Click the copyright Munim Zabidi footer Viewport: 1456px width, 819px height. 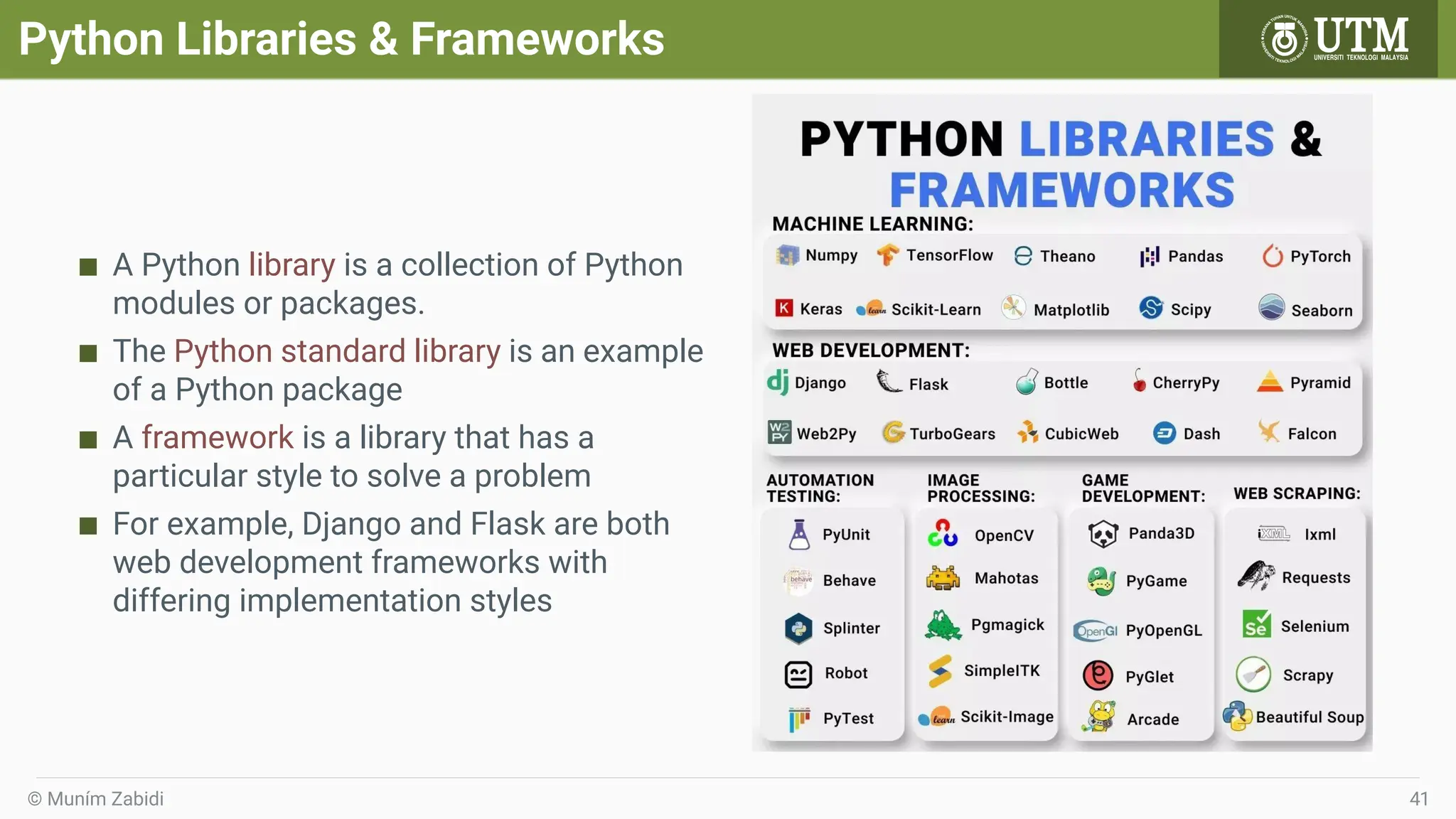point(96,799)
